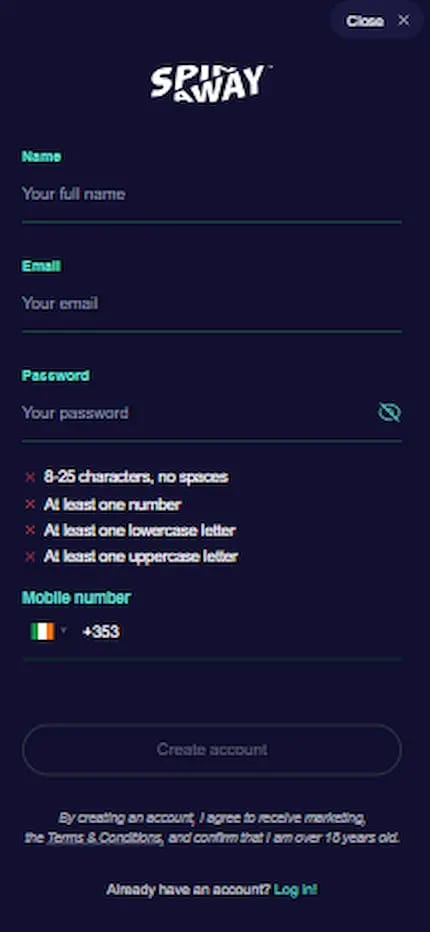
Task: Click the red X beside '8-25 characters'
Action: click(30, 477)
